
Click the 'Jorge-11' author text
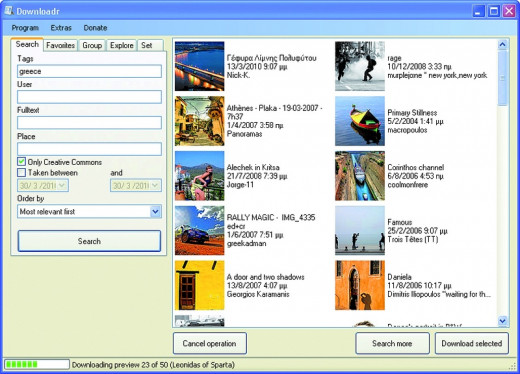pos(240,185)
